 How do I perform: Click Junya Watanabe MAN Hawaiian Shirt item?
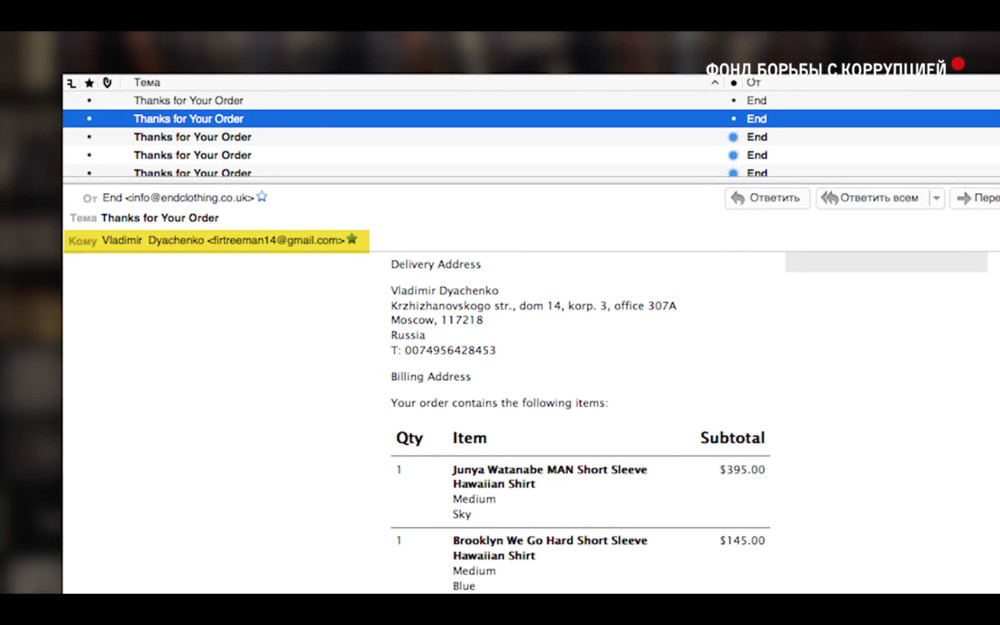click(x=550, y=477)
